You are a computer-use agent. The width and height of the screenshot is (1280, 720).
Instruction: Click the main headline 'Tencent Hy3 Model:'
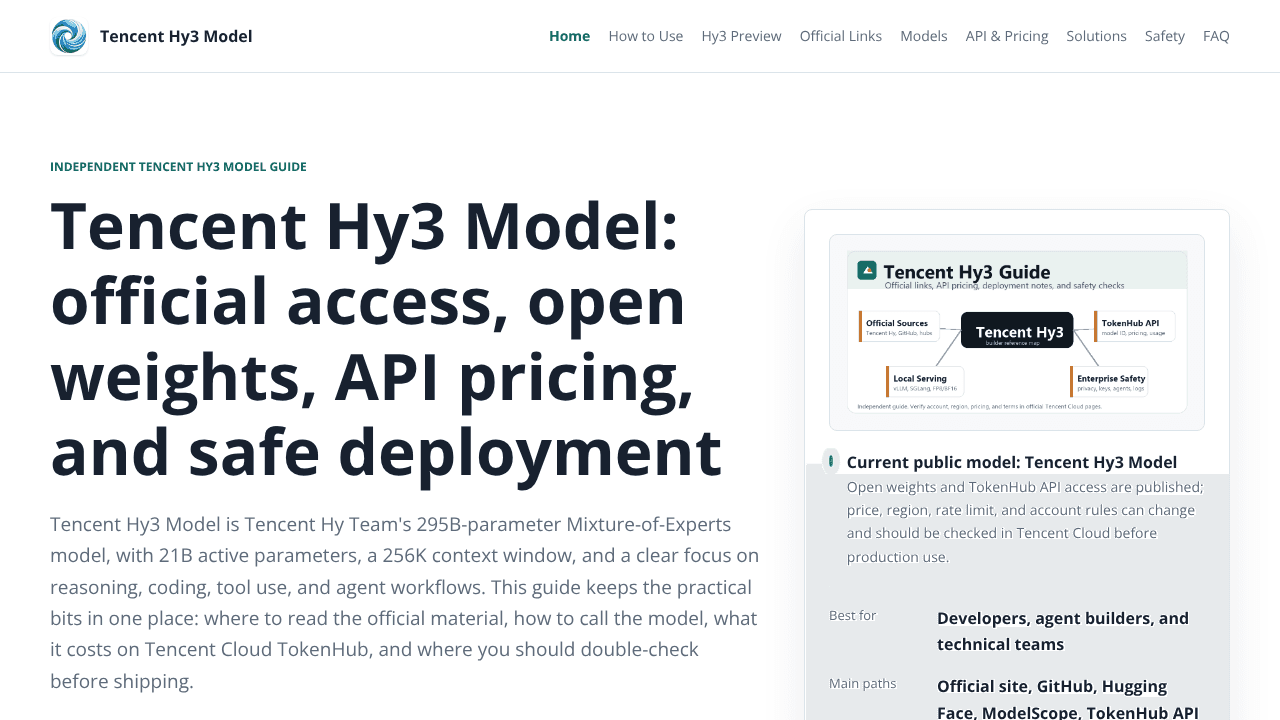click(x=365, y=225)
